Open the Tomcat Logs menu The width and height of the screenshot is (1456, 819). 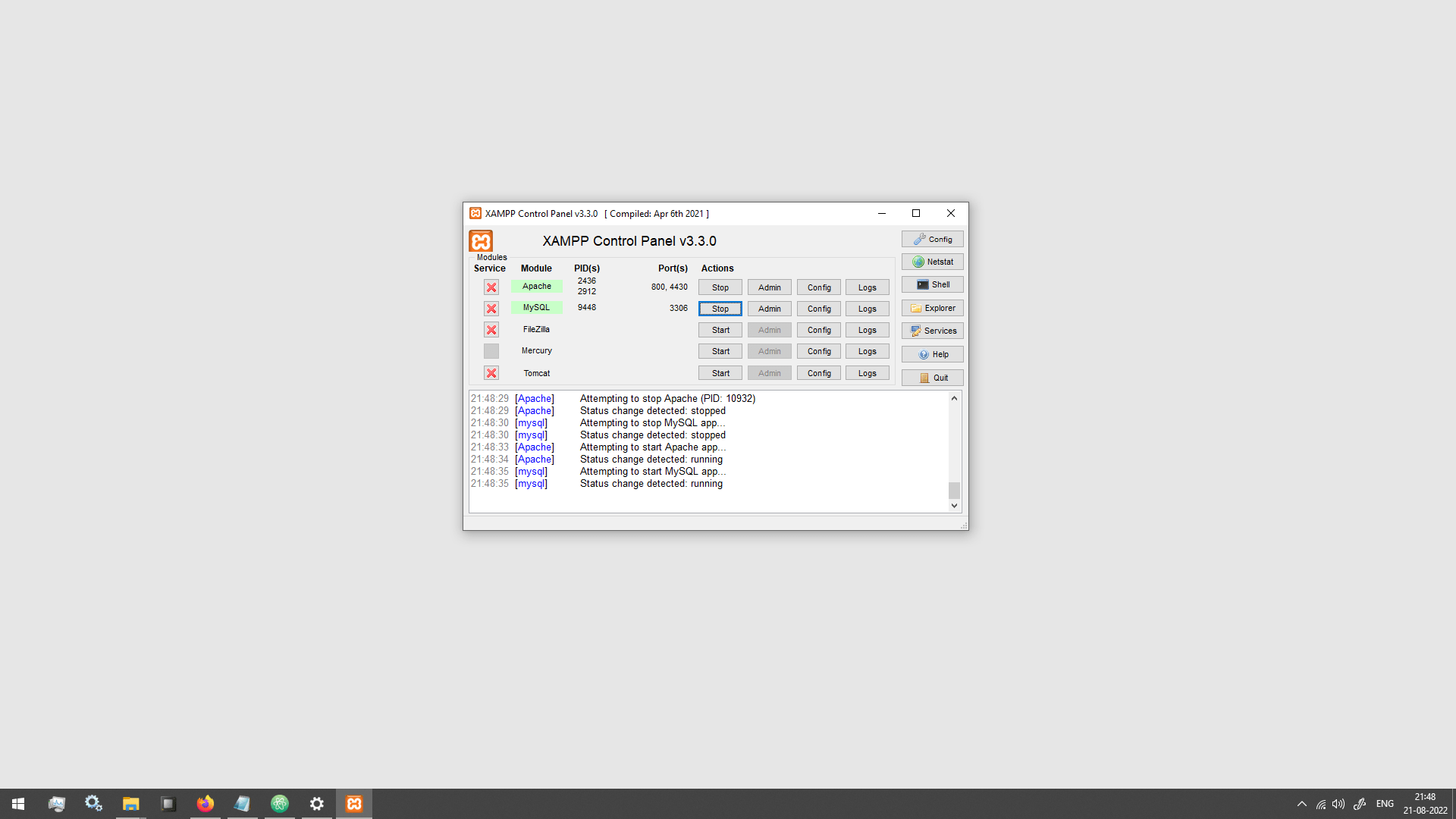pos(867,373)
